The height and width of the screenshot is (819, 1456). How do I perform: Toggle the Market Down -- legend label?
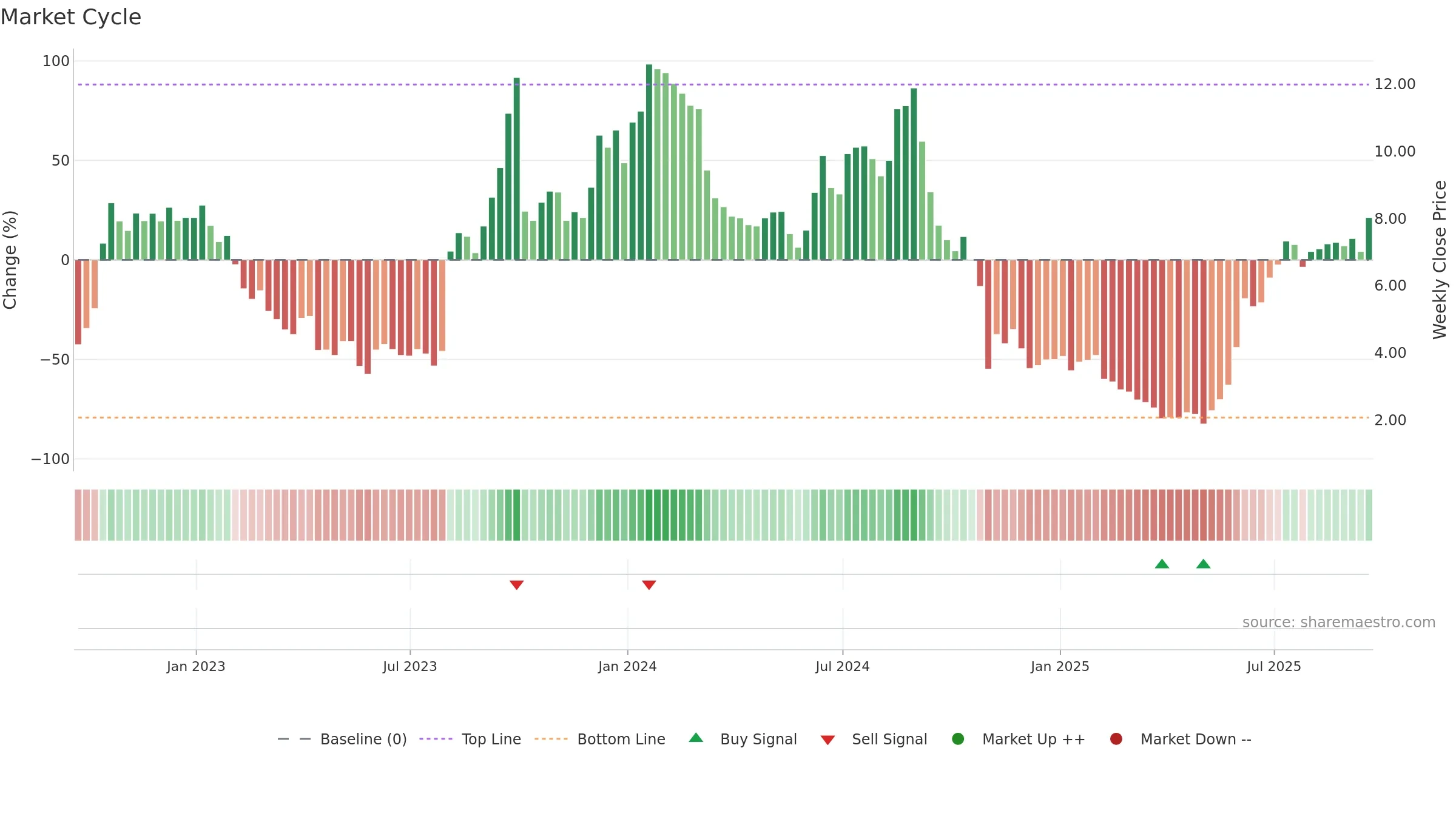tap(1196, 739)
